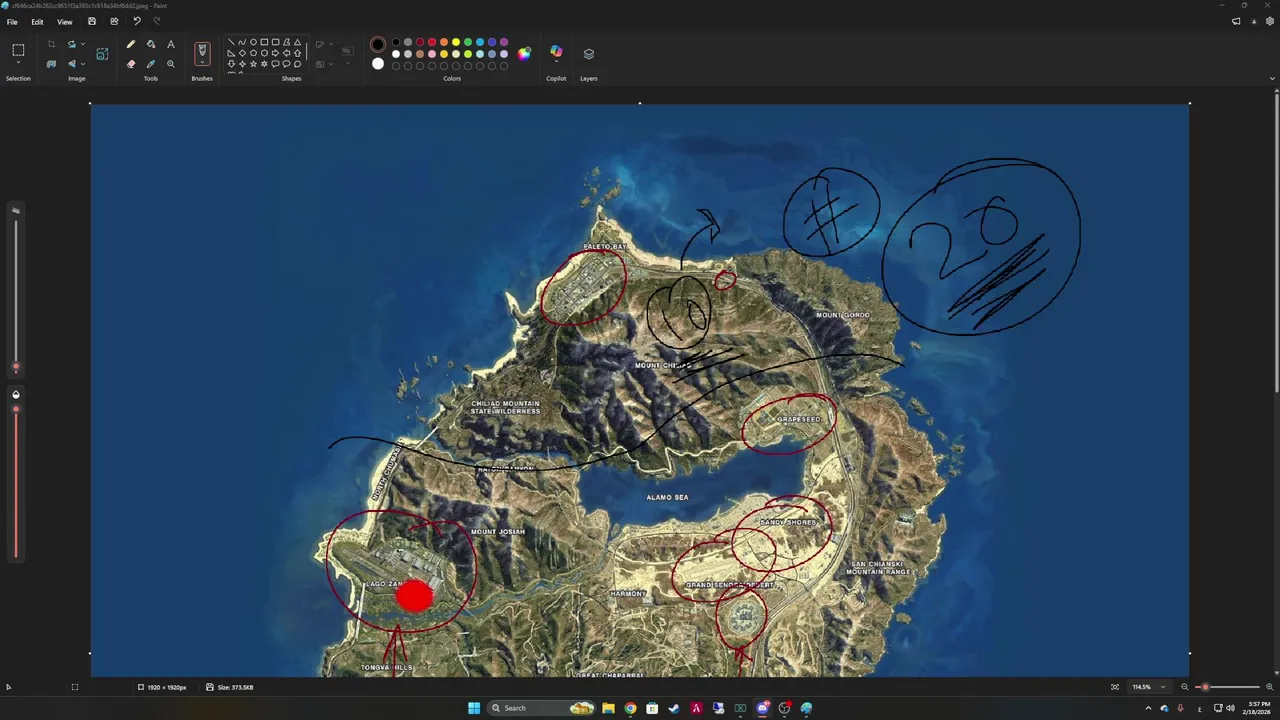Viewport: 1280px width, 720px height.
Task: Select the Line shape
Action: (x=231, y=43)
